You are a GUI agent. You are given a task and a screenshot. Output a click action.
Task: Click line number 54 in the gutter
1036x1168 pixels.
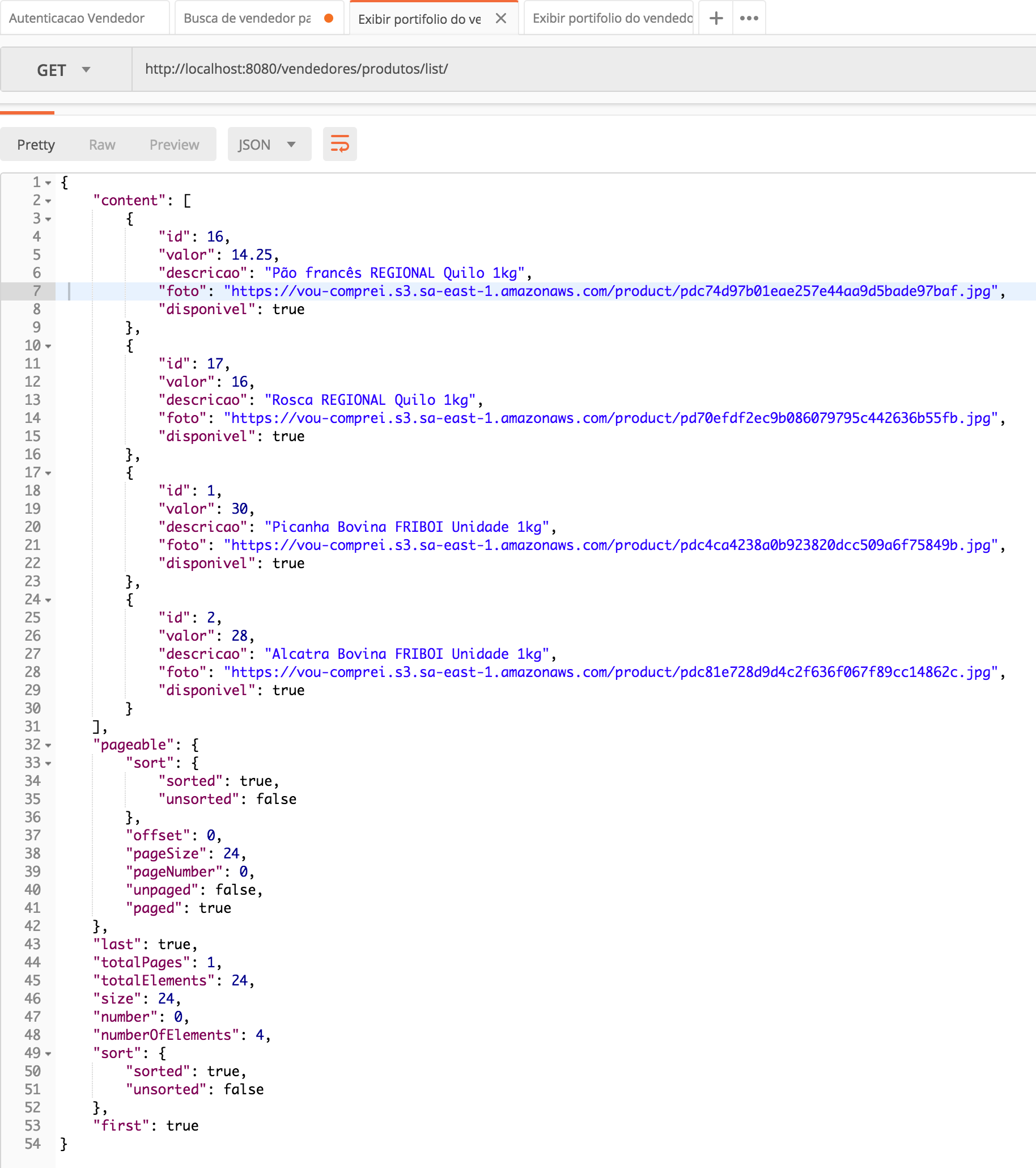[32, 1144]
